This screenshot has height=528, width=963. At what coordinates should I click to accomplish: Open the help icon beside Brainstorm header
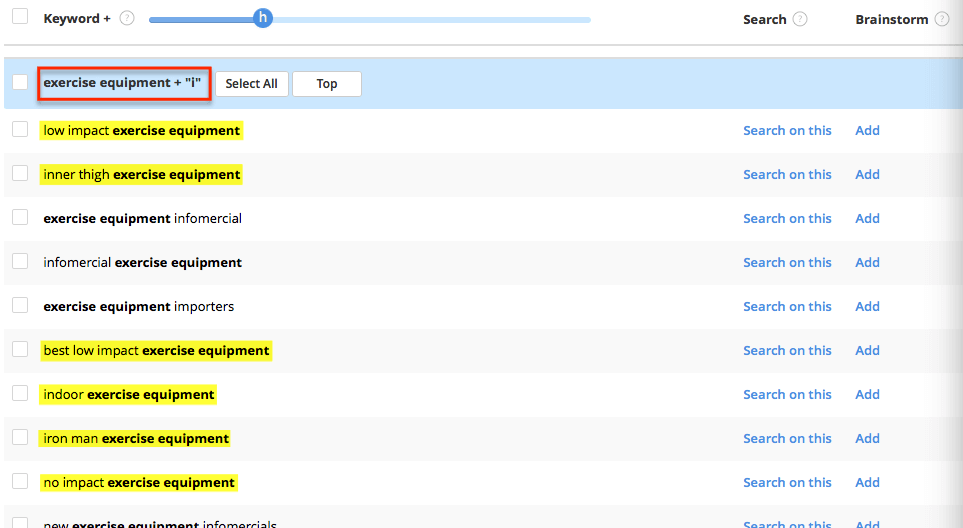click(x=942, y=19)
